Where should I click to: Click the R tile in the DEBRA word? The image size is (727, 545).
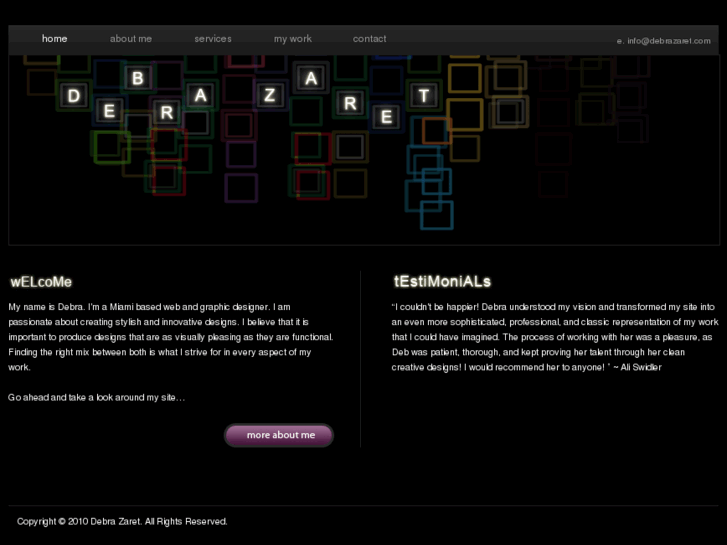167,114
